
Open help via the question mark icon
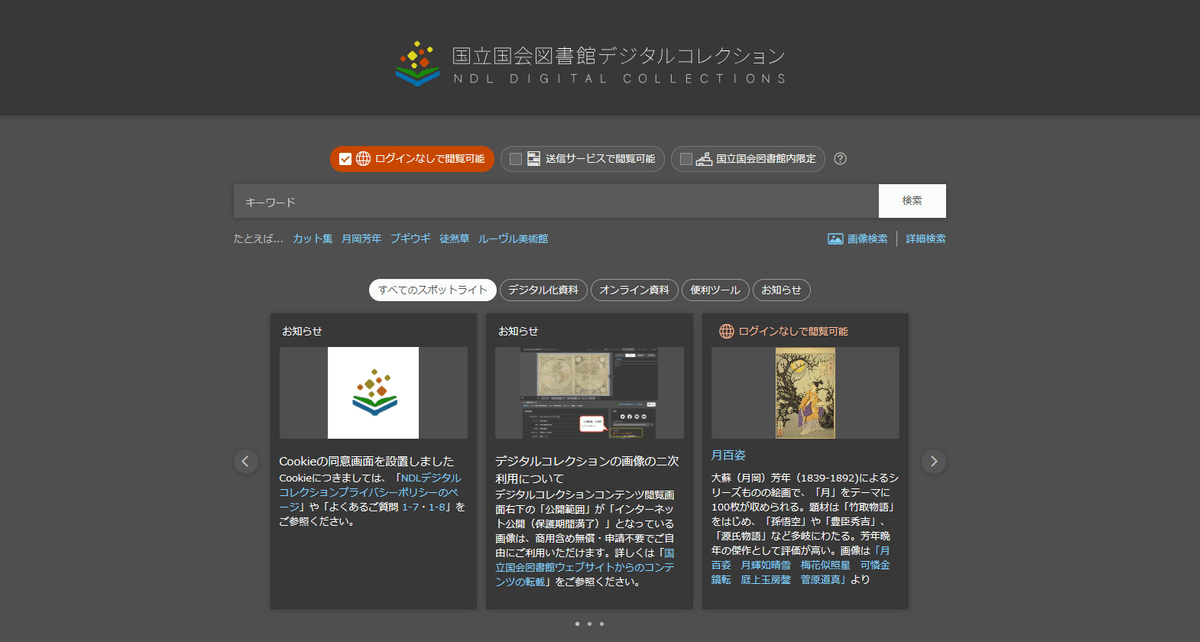(840, 158)
